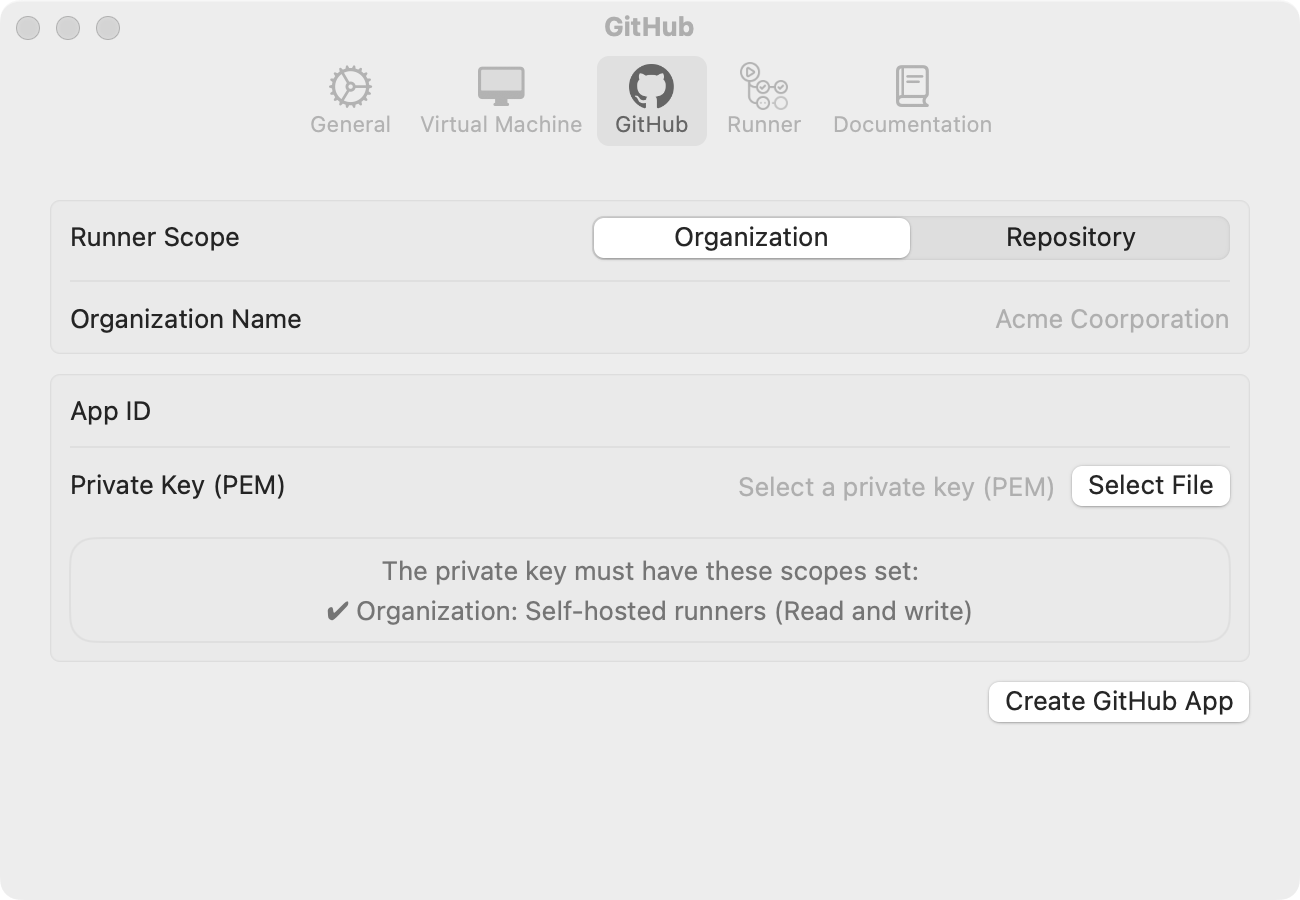Click the Runner tab label

point(763,125)
